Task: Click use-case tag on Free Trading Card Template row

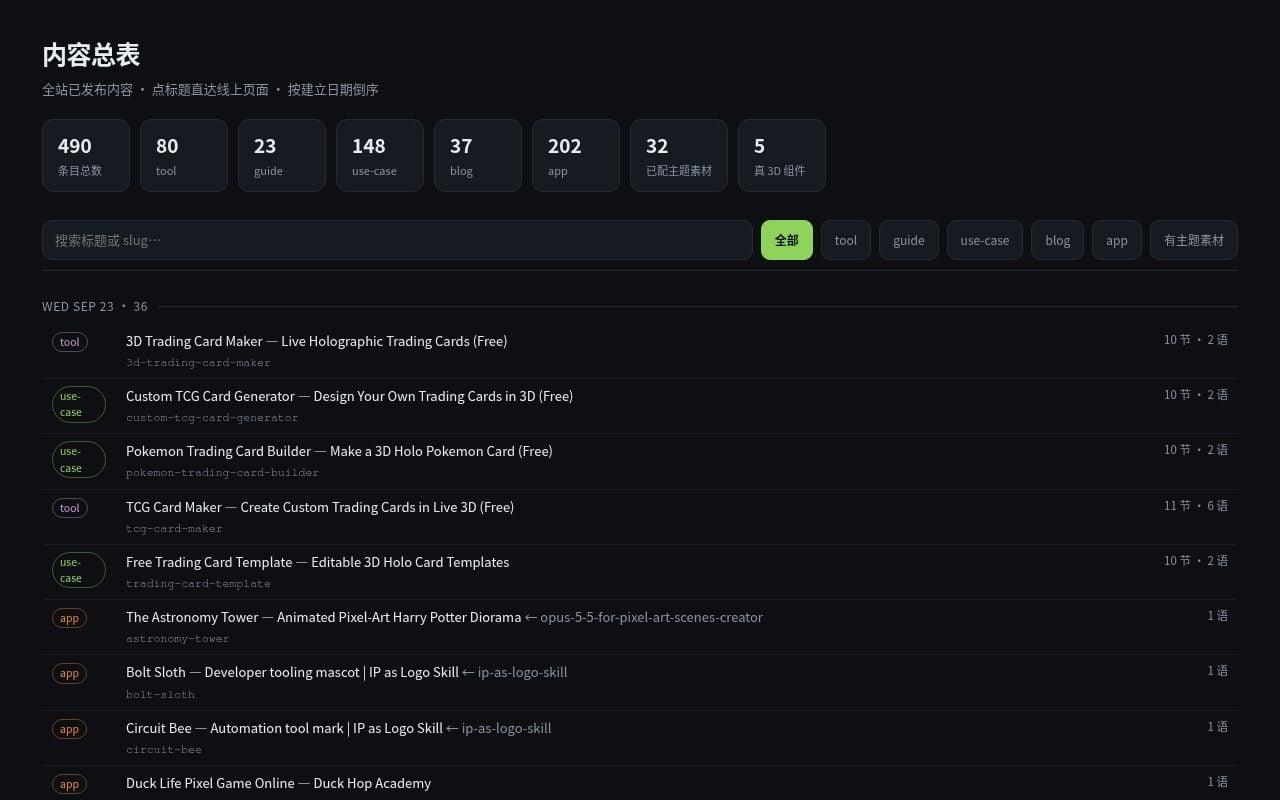Action: pos(79,570)
